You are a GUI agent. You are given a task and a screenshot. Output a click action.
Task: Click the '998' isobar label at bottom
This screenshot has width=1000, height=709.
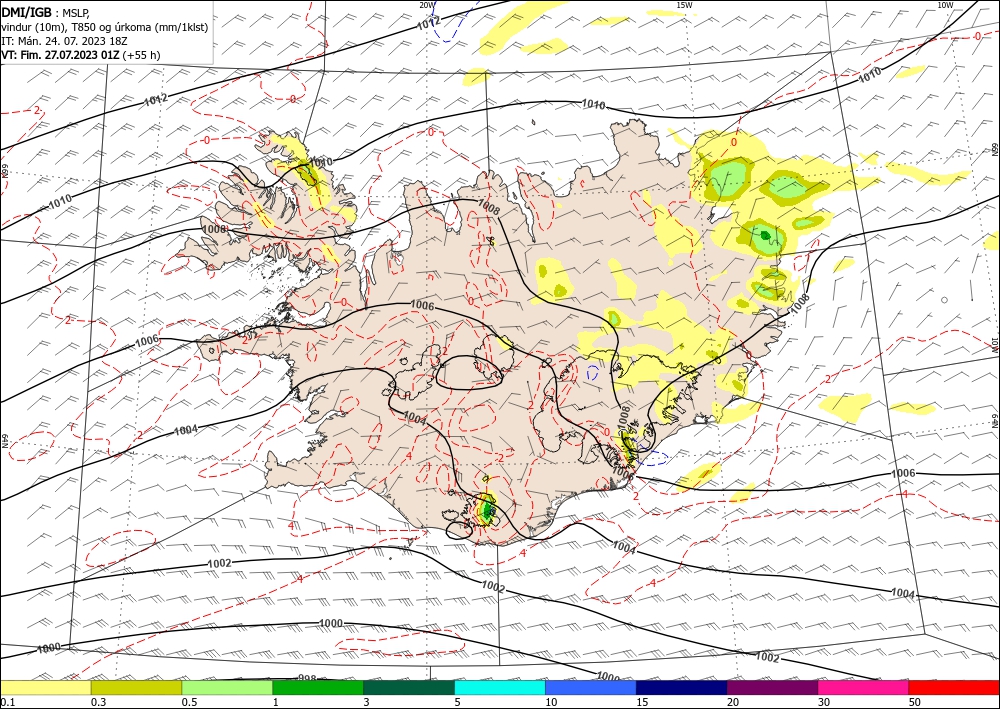point(308,677)
